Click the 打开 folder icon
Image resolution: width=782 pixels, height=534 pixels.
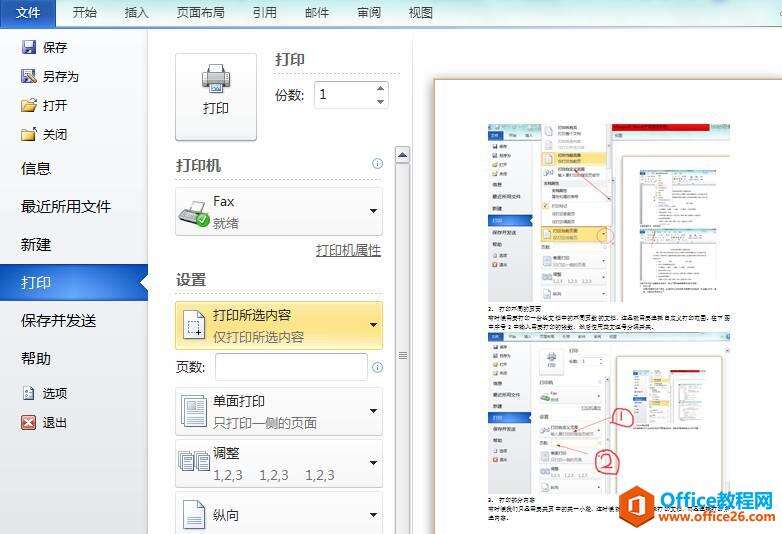[x=29, y=105]
